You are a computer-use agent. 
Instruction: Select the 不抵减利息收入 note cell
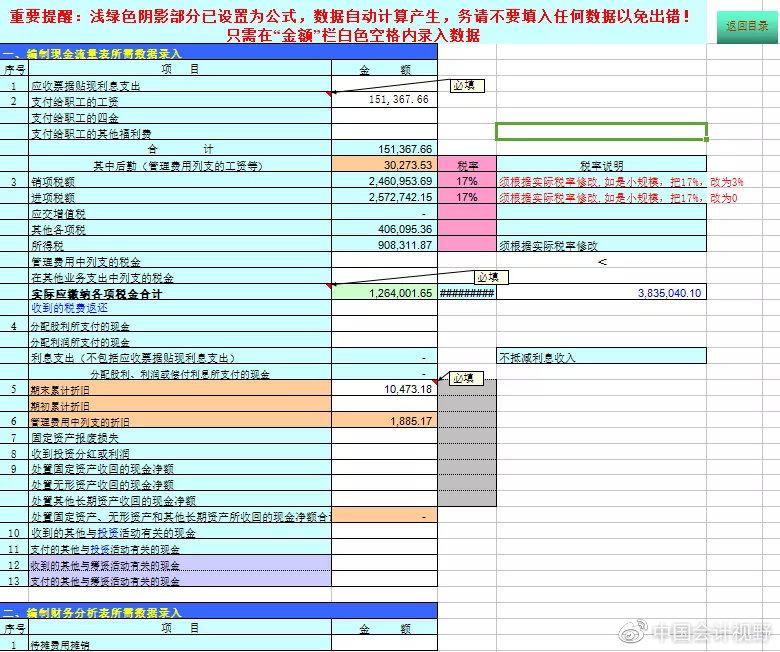tap(601, 356)
